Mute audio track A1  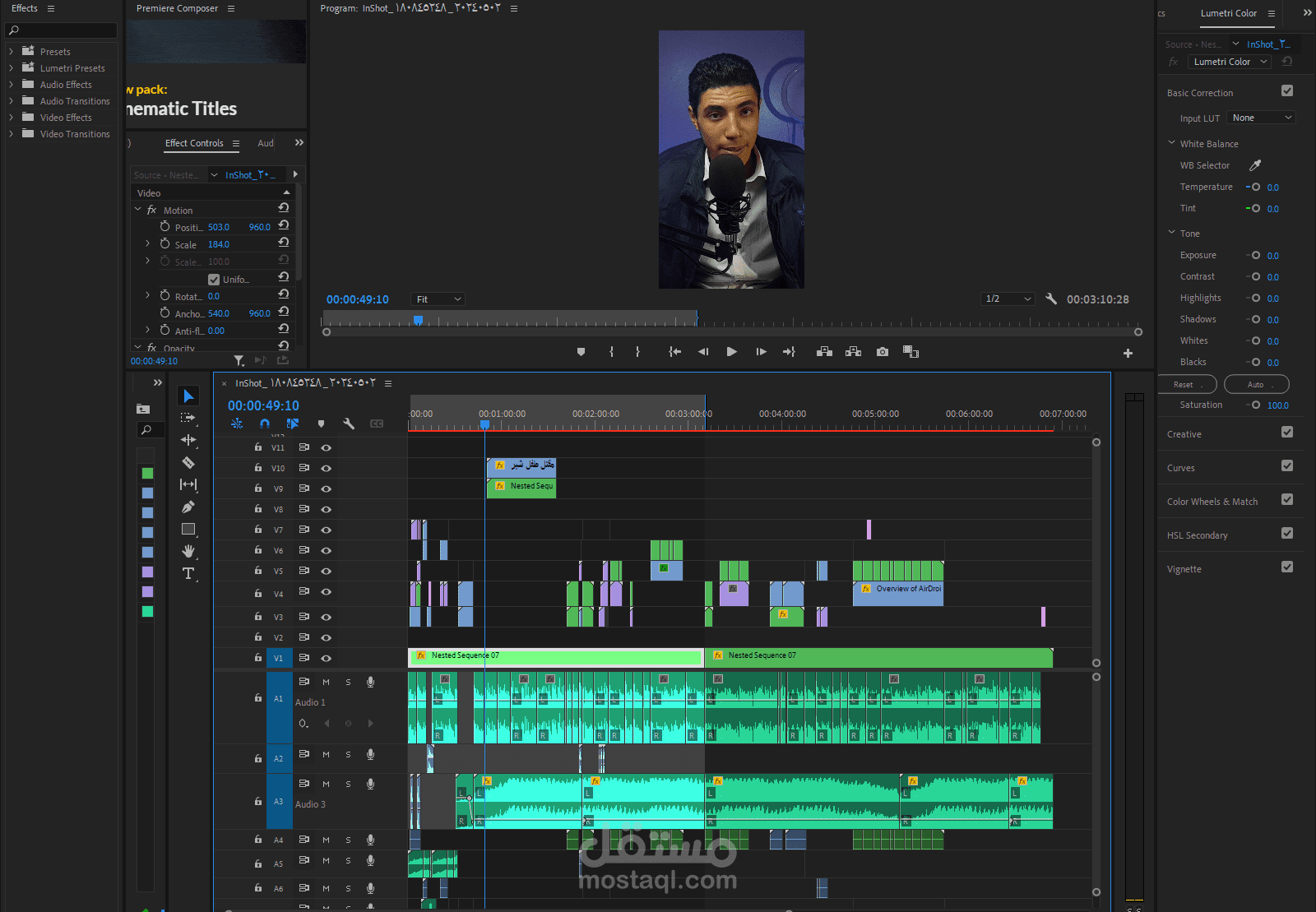[326, 682]
